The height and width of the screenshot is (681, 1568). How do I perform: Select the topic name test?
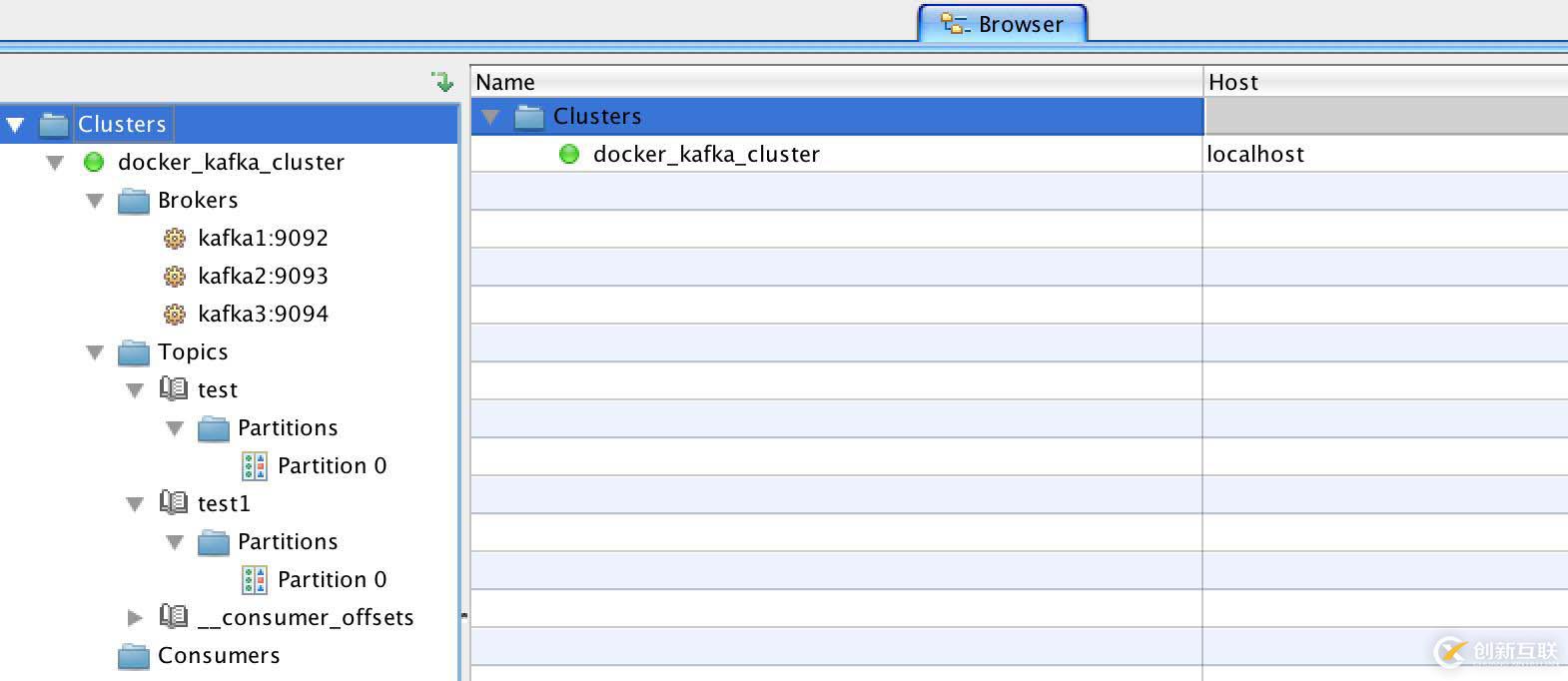[218, 389]
